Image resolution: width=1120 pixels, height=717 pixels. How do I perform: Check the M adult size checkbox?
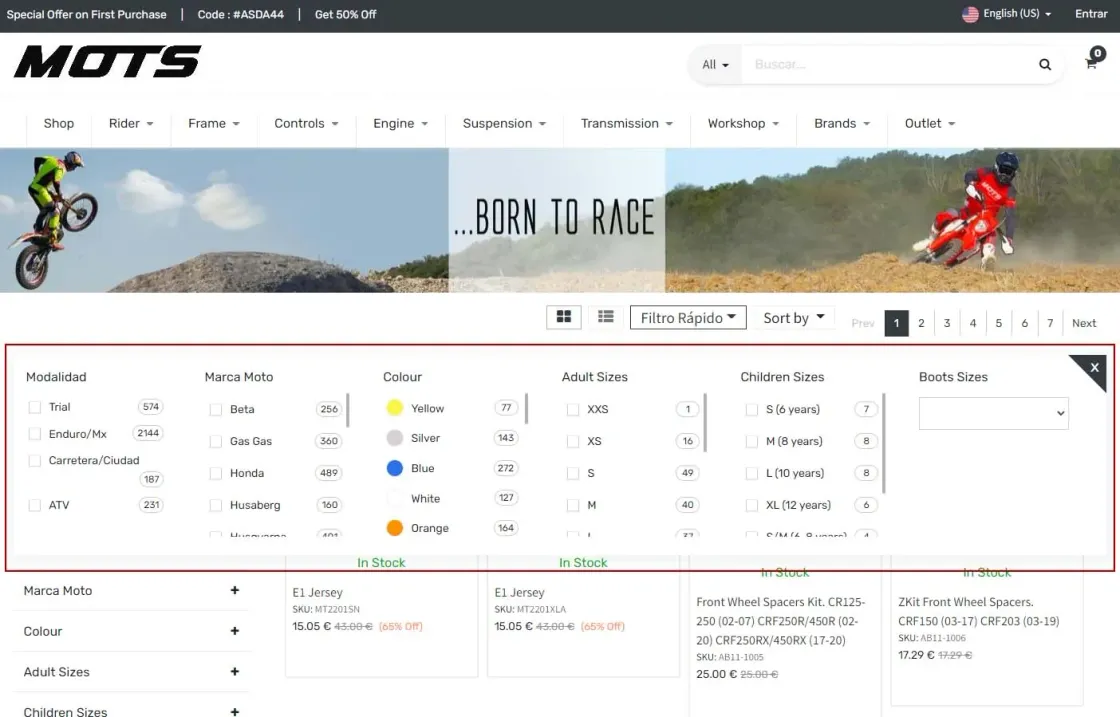pyautogui.click(x=573, y=505)
